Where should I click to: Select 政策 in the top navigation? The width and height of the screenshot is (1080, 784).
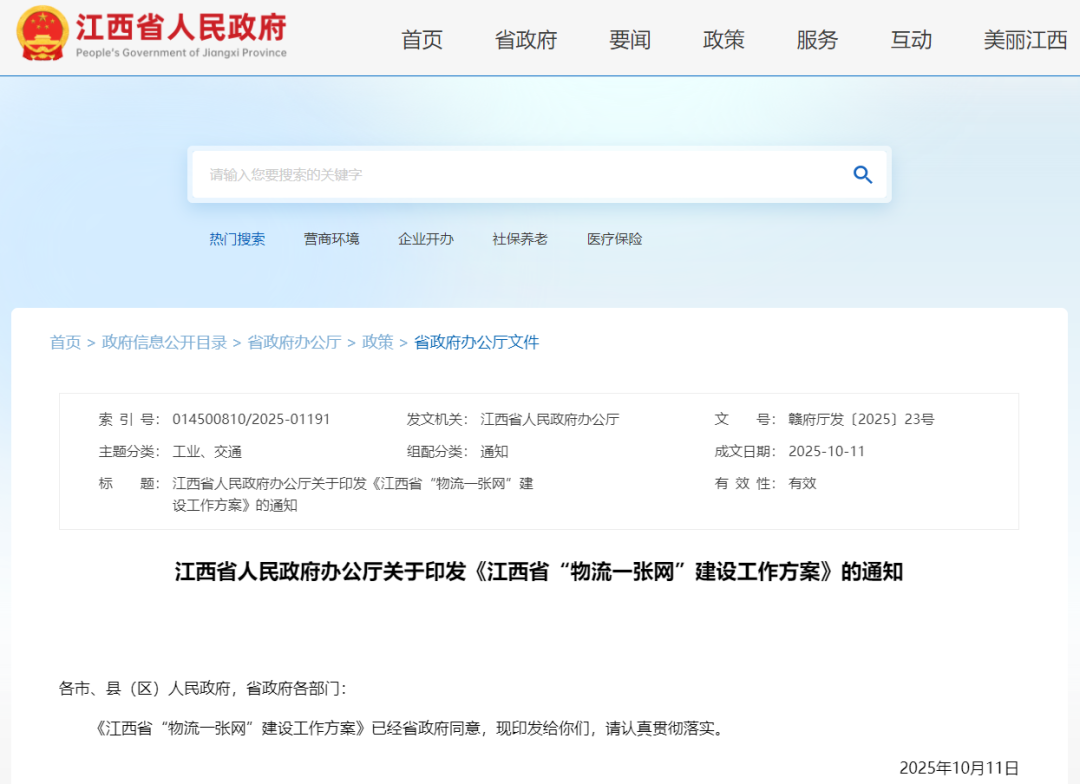tap(723, 40)
